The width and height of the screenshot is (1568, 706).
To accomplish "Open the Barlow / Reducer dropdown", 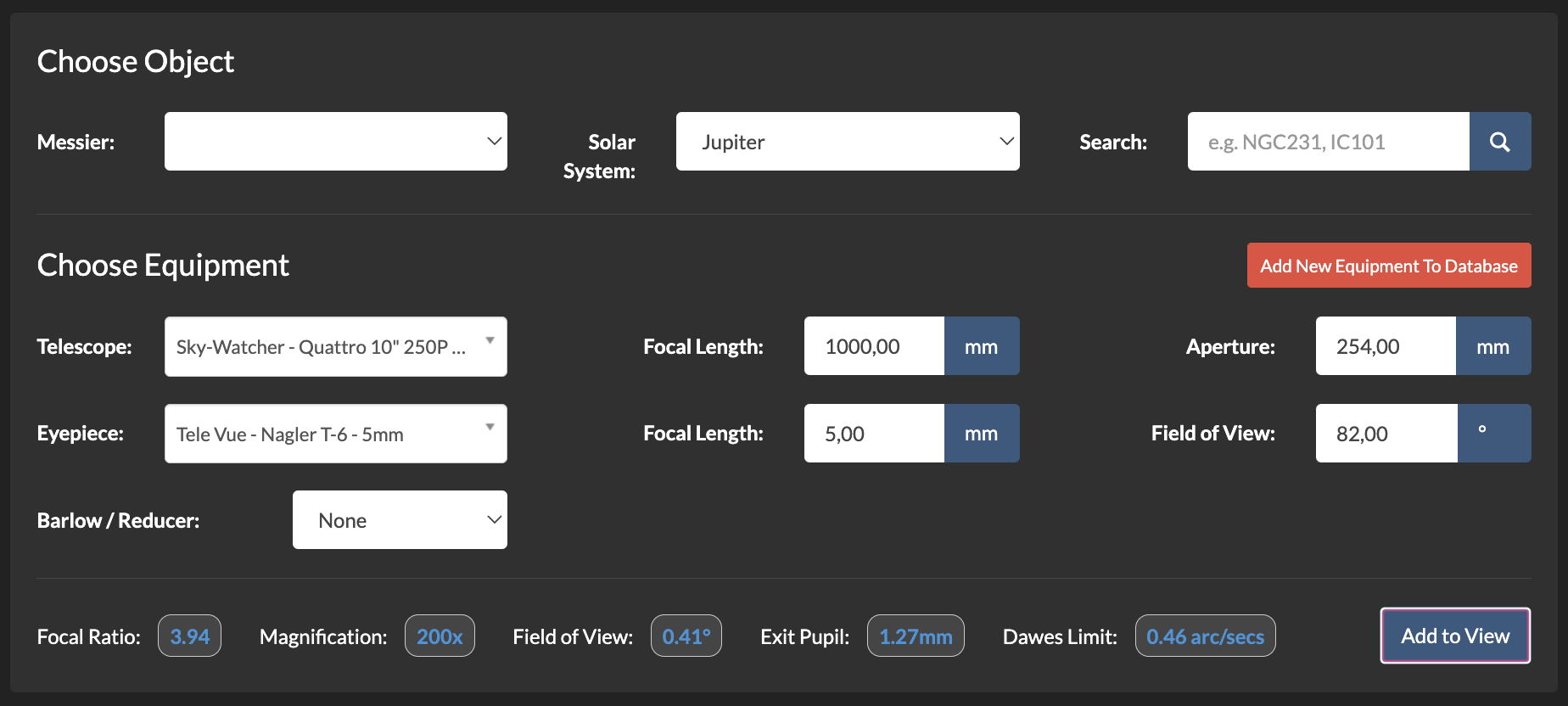I will [x=400, y=520].
